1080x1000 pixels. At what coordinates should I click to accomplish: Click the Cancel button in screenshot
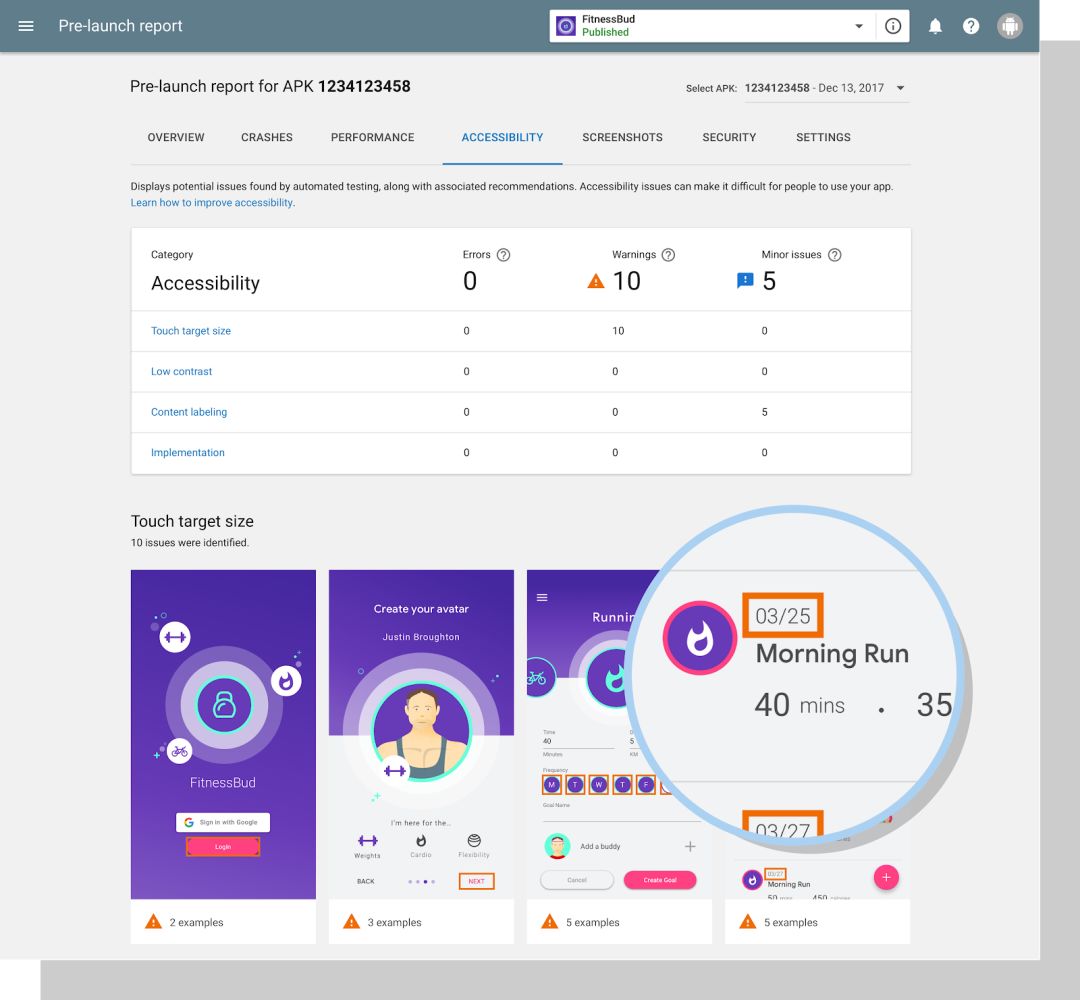tap(577, 880)
